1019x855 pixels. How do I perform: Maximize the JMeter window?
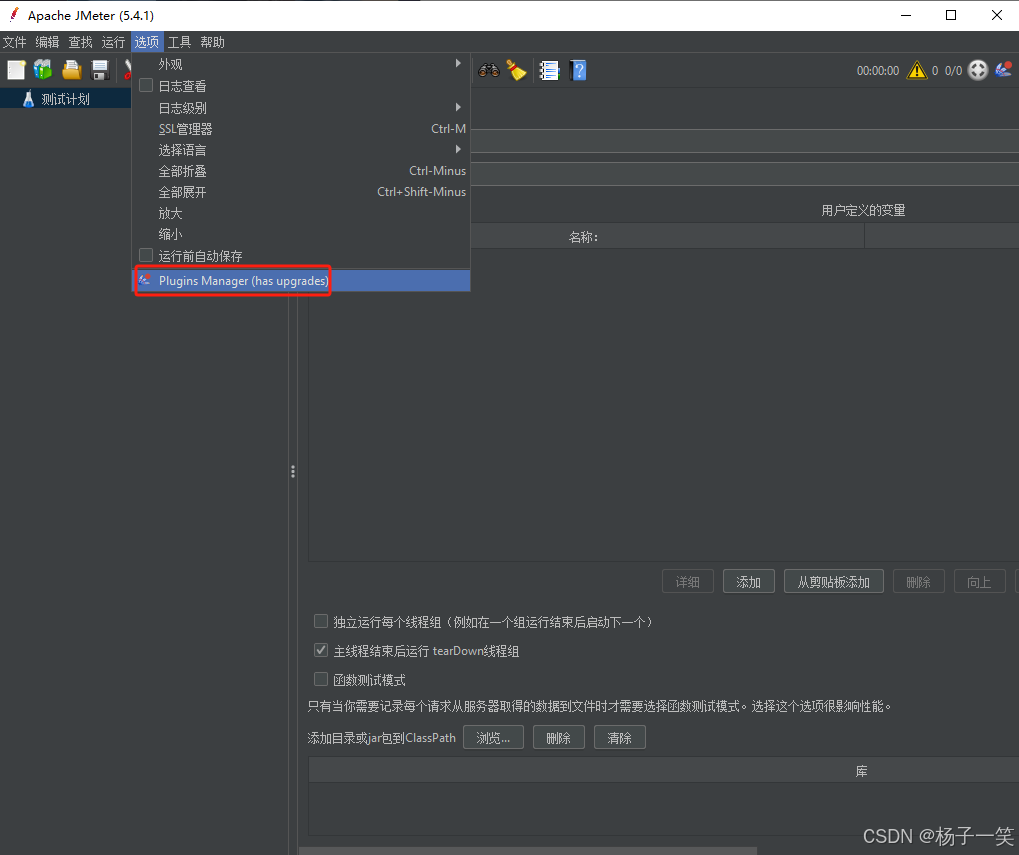[951, 15]
